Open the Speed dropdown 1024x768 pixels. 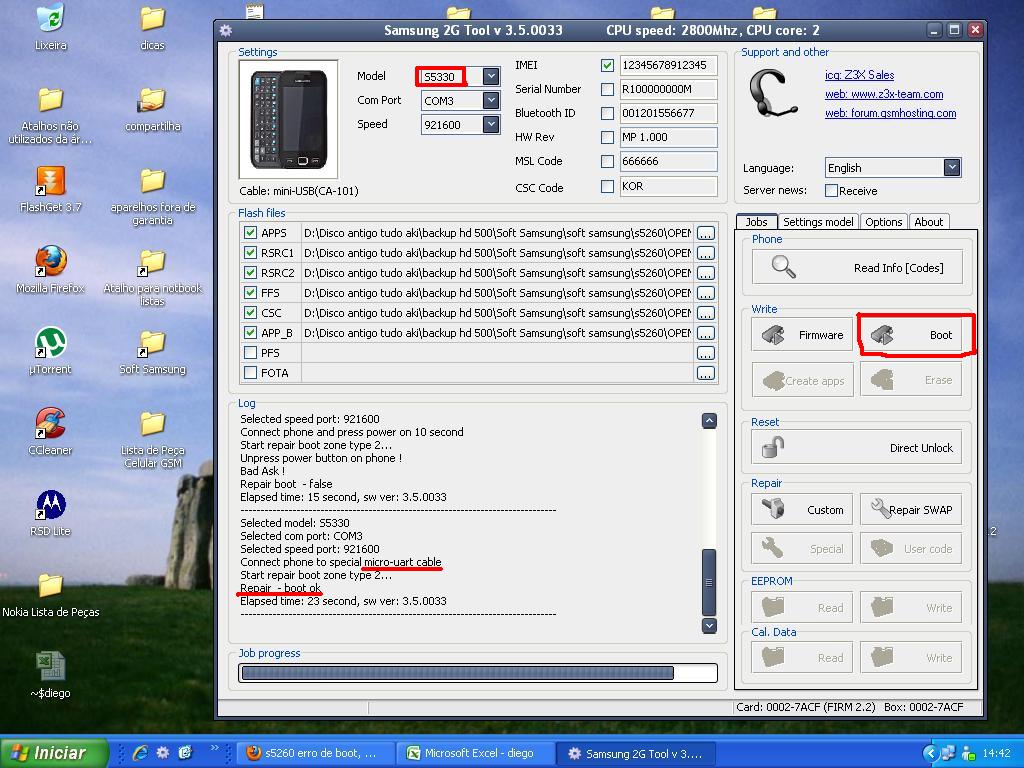[491, 124]
